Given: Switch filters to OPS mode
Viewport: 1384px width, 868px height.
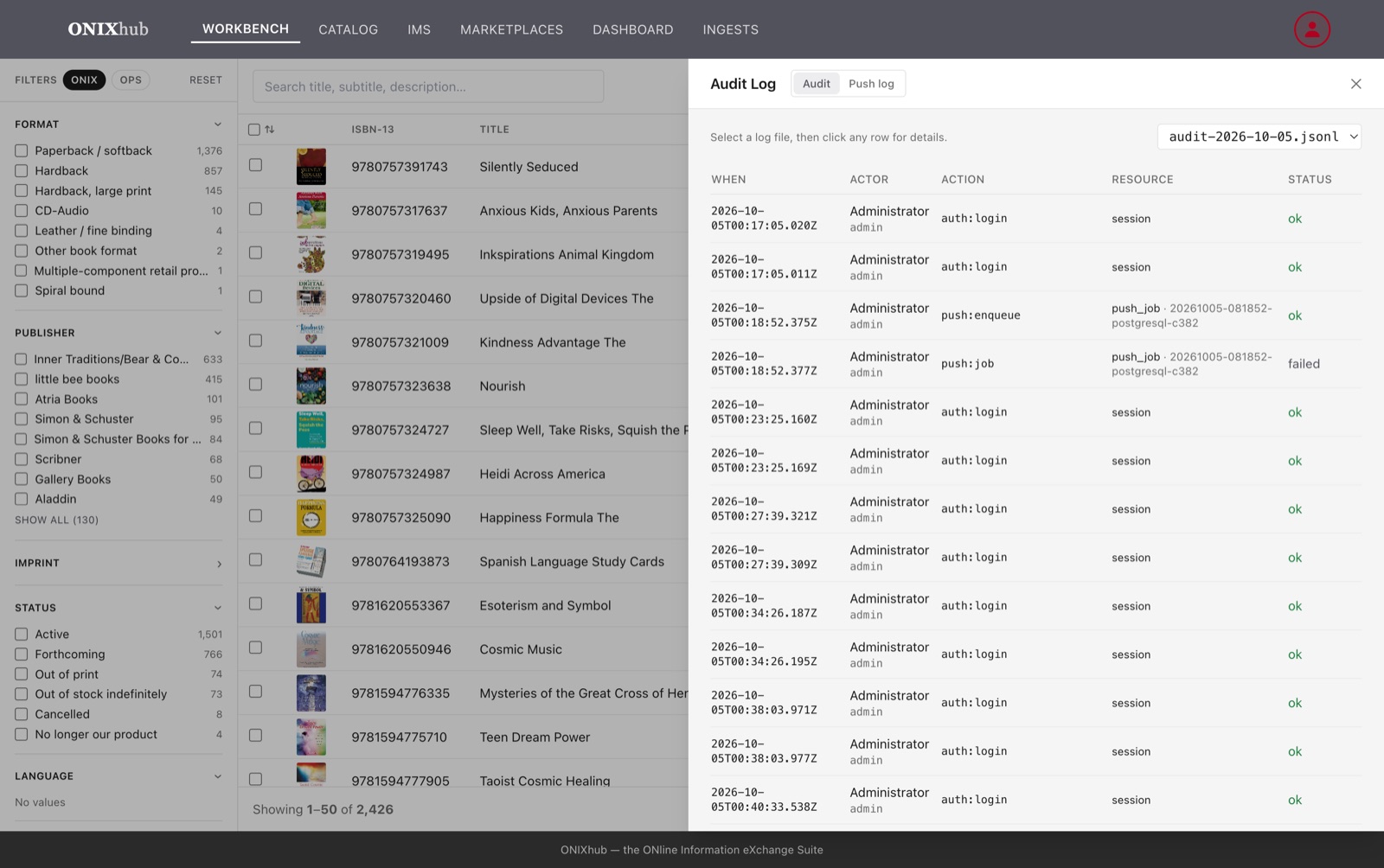Looking at the screenshot, I should coord(131,80).
